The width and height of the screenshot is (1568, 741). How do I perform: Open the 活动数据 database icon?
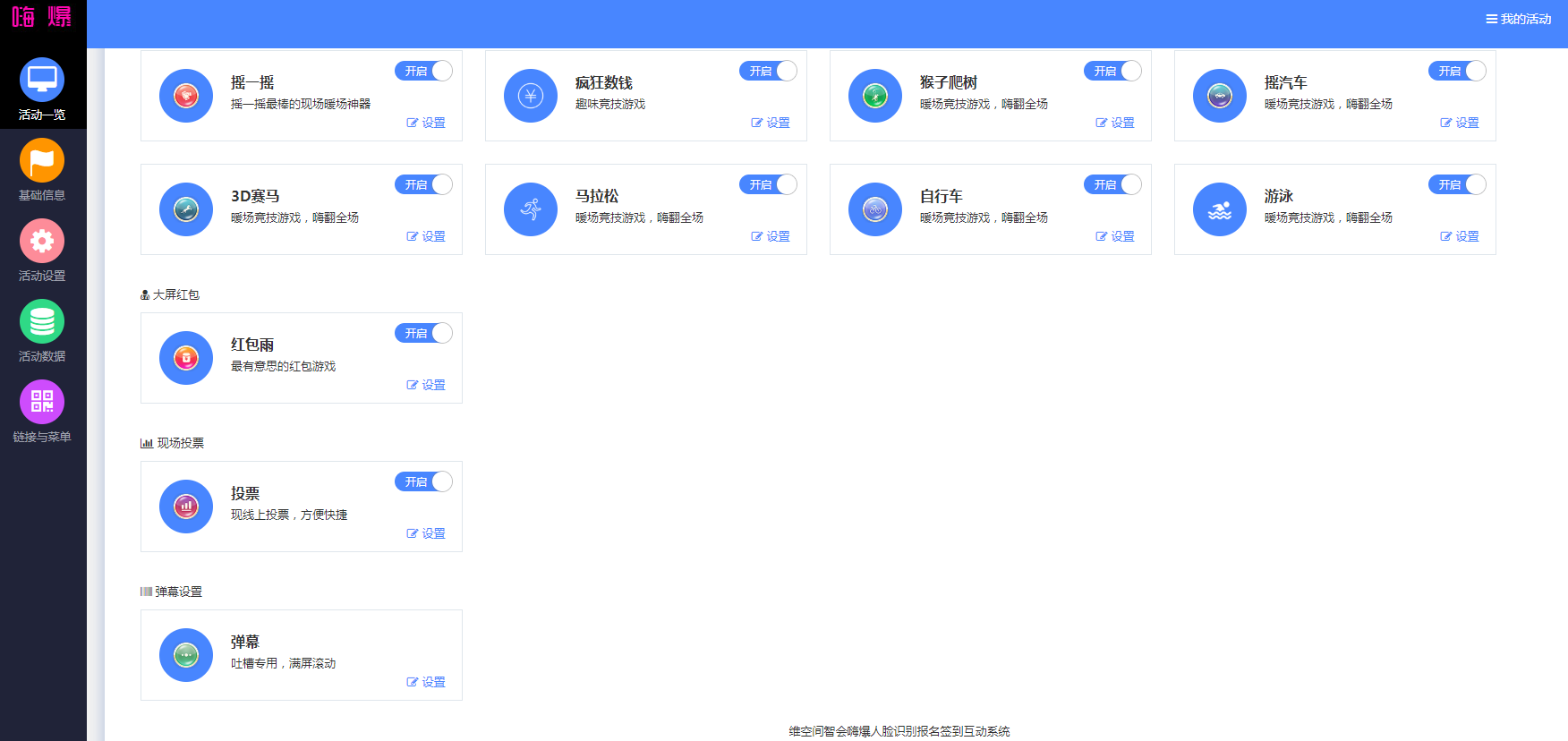coord(42,321)
